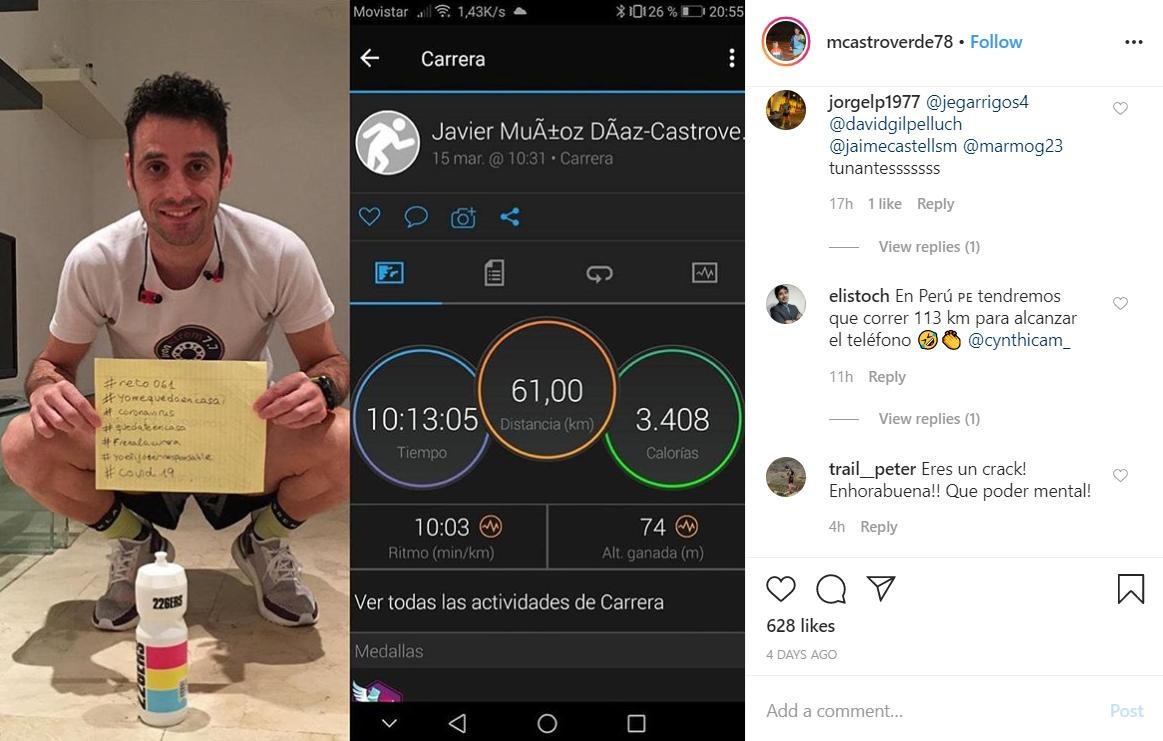Open mcastroverde78 profile picture
Screen dimensions: 1163x741
click(x=785, y=42)
